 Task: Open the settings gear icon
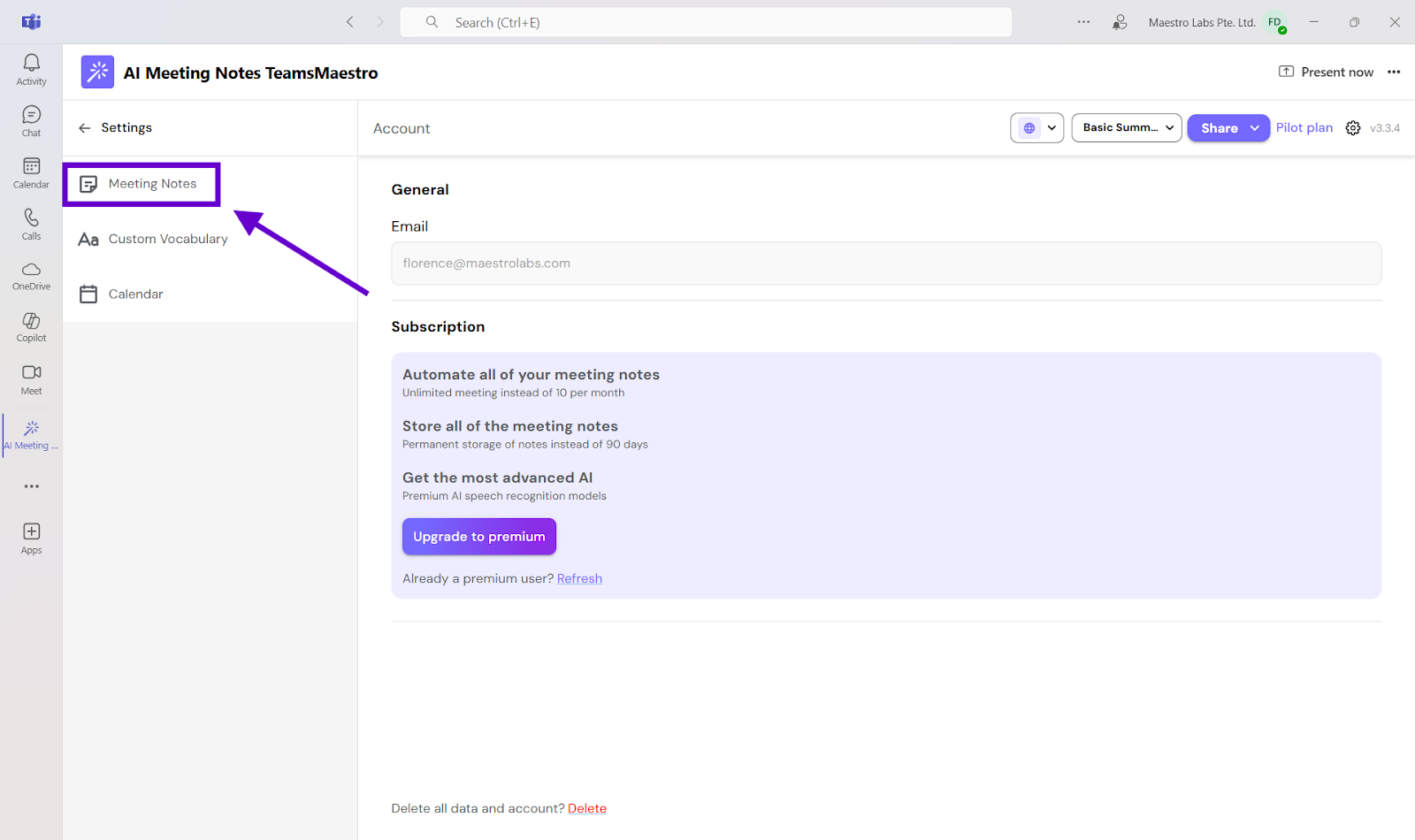(1353, 128)
